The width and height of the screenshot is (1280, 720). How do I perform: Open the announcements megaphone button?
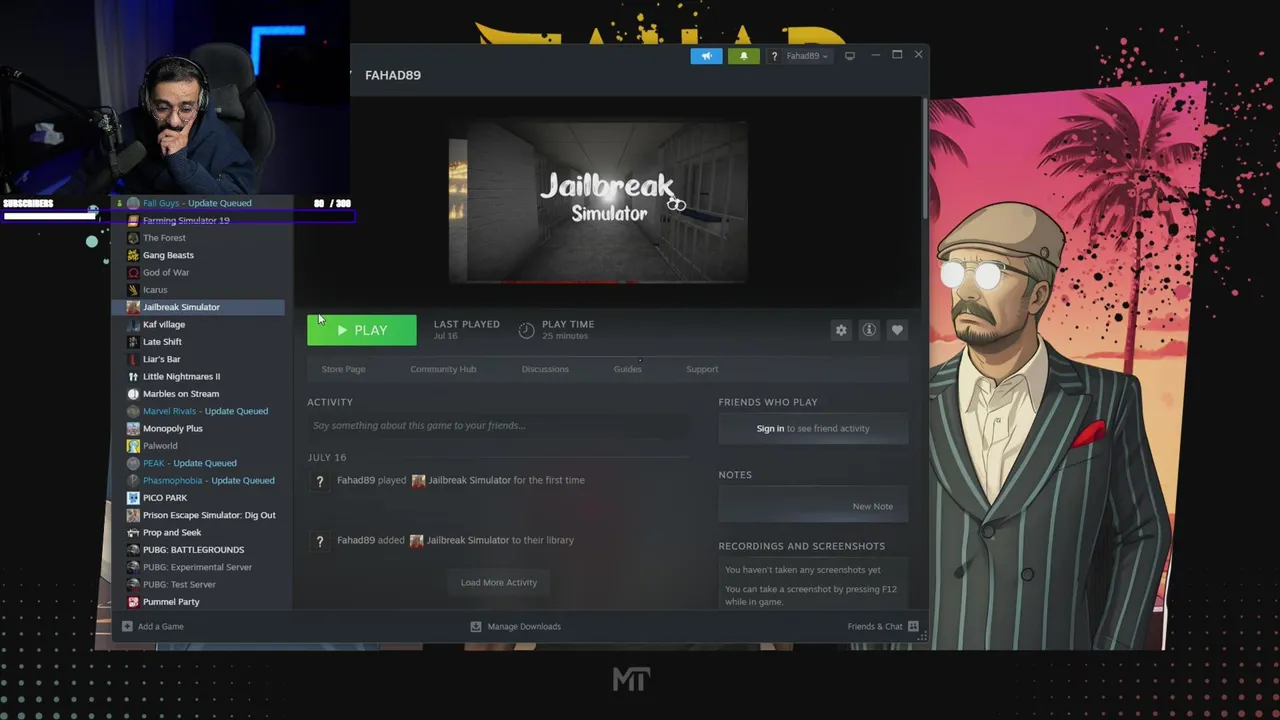click(x=706, y=56)
